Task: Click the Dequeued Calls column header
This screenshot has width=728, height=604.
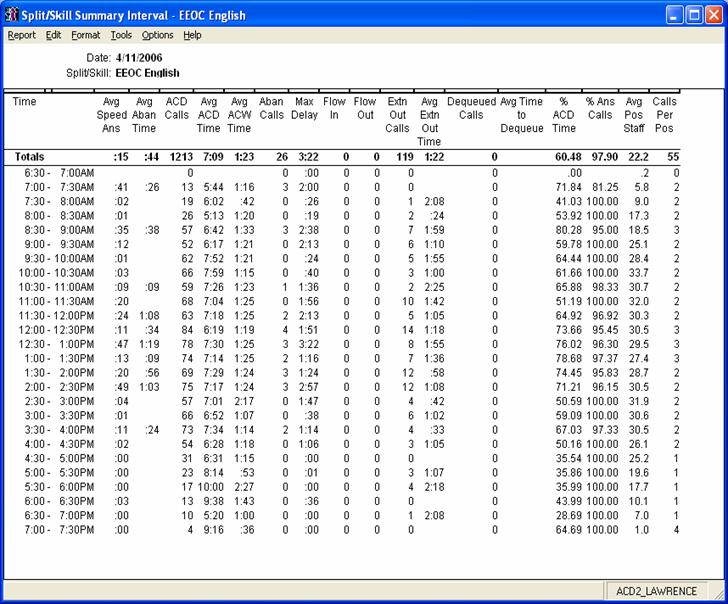Action: [471, 108]
